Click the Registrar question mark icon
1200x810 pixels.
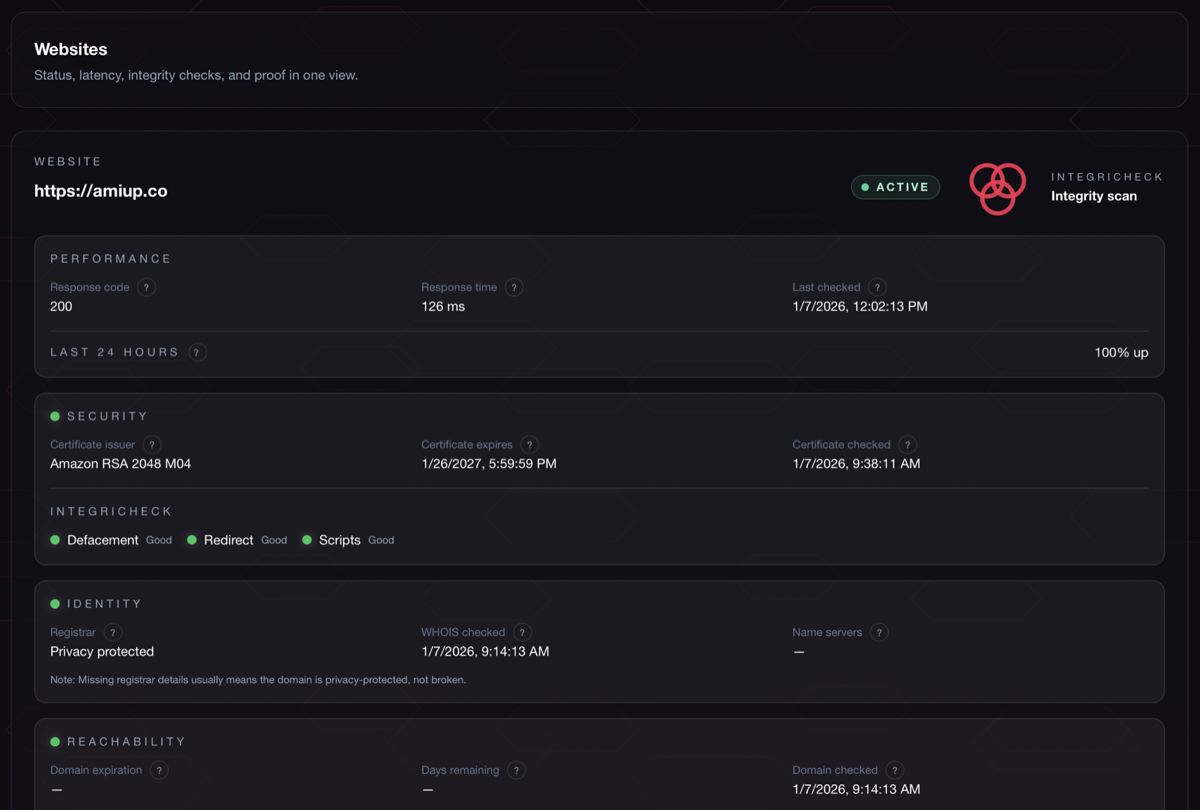coord(112,632)
